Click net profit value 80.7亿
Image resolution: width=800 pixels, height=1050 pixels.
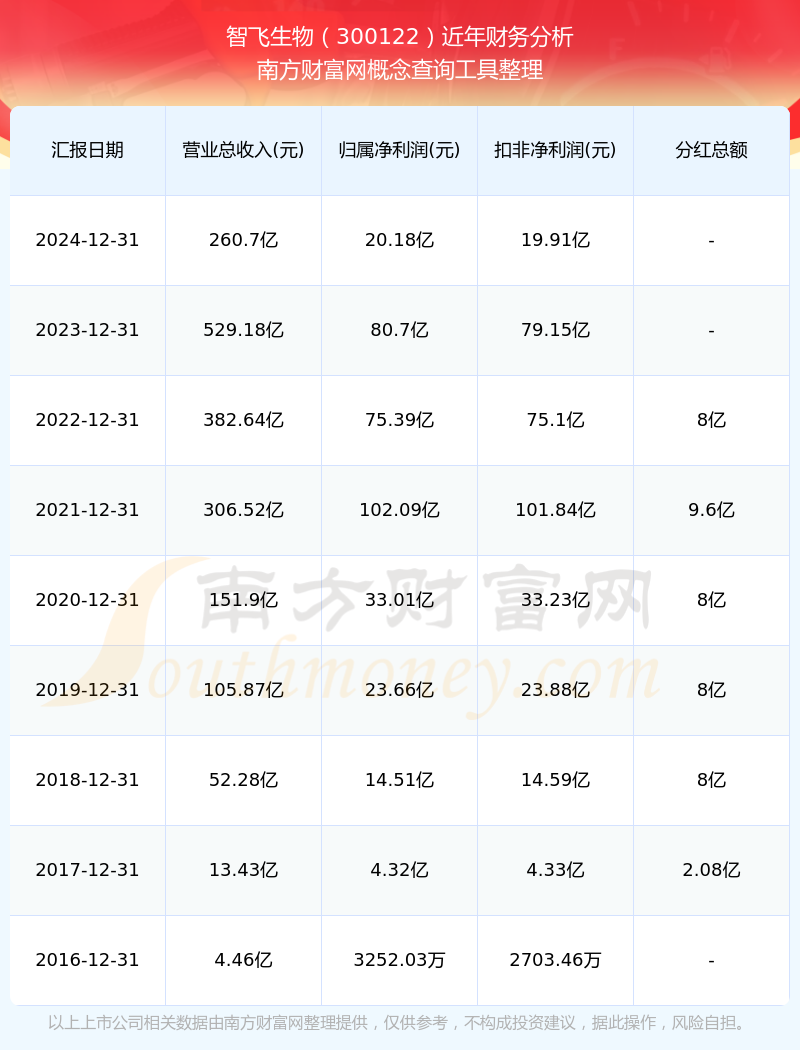click(400, 330)
